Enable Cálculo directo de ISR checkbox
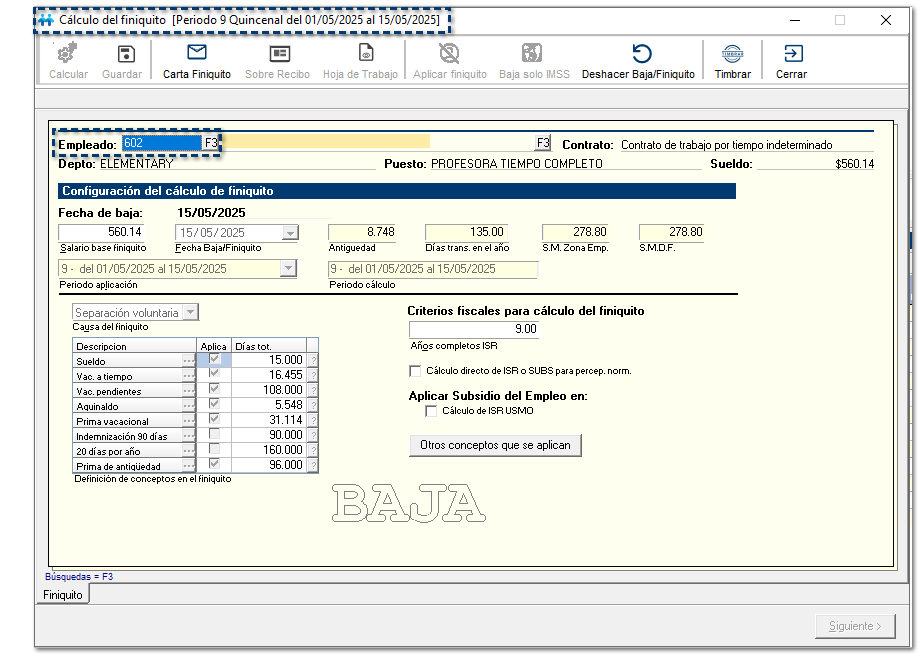The image size is (921, 657). pyautogui.click(x=416, y=371)
